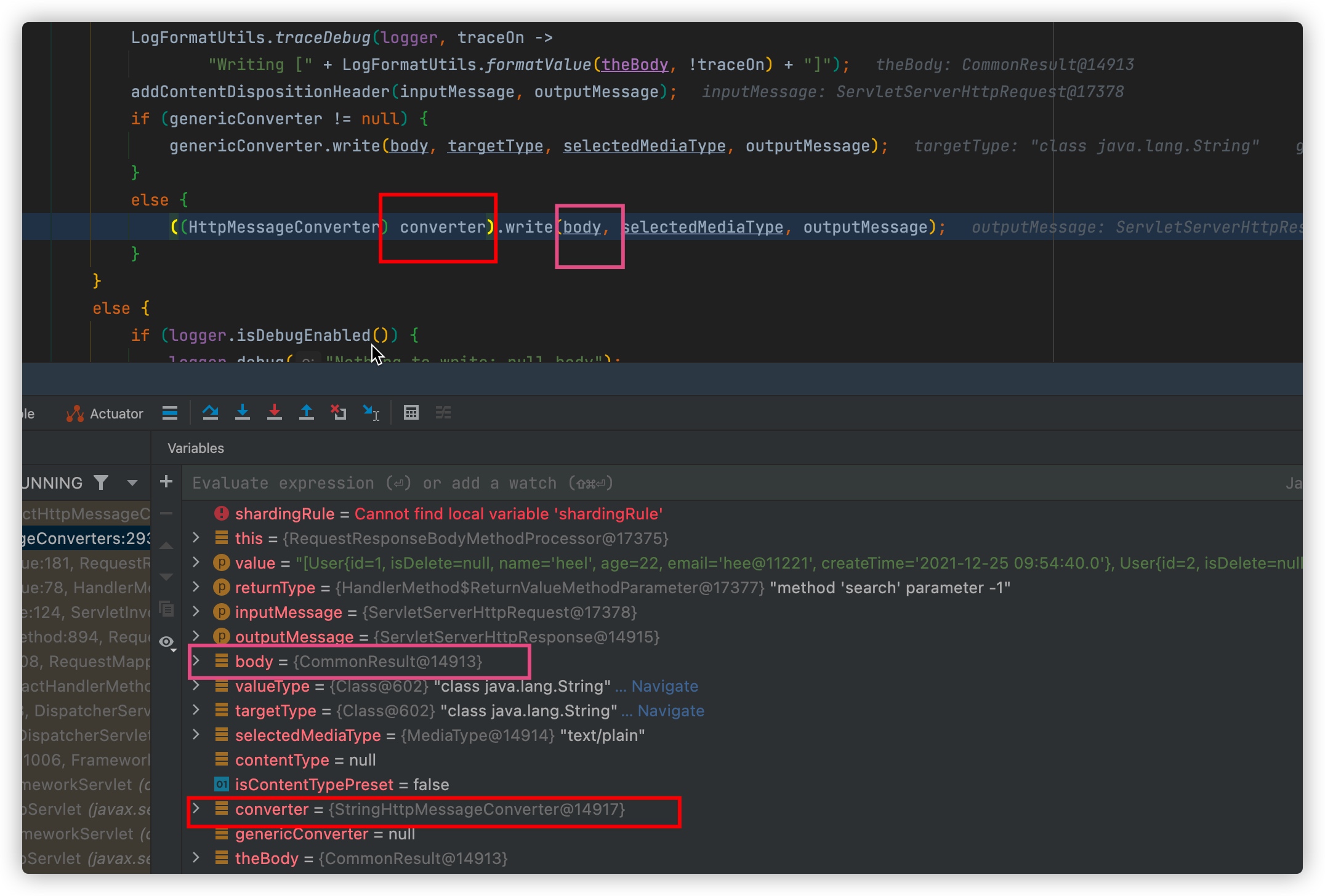Expand the selectedMediaType variable node
The image size is (1325, 896).
[196, 735]
